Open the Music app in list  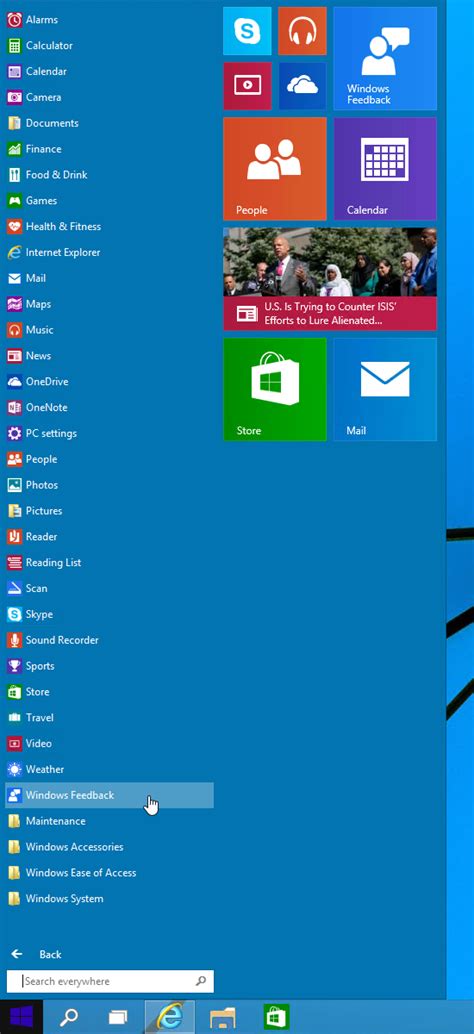point(109,330)
